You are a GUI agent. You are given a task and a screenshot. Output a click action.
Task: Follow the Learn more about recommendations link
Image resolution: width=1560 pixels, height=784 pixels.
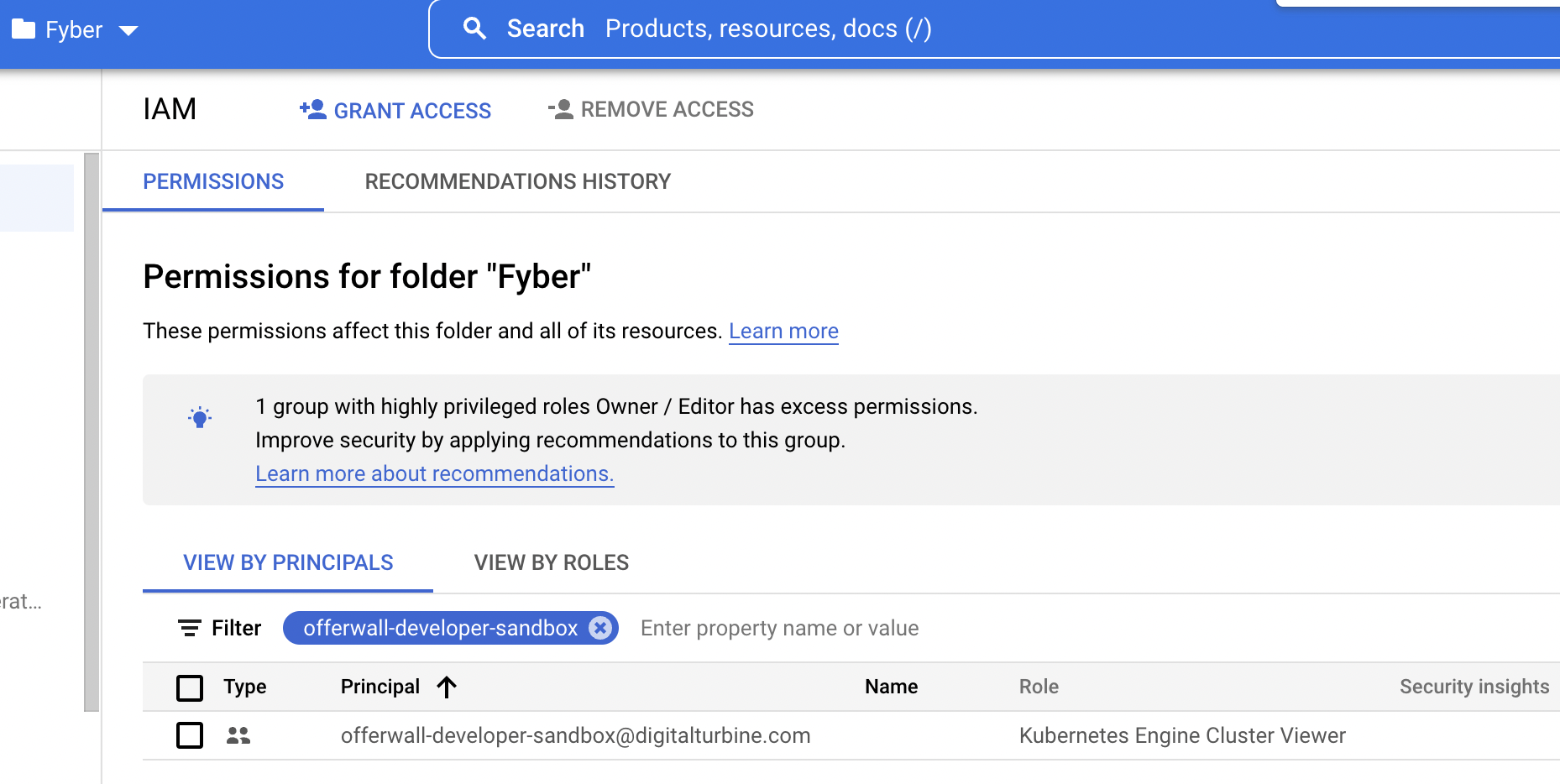click(434, 474)
